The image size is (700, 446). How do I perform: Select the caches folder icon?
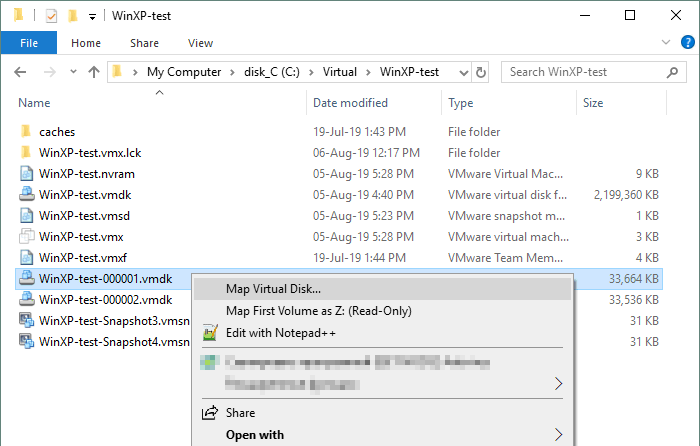26,131
